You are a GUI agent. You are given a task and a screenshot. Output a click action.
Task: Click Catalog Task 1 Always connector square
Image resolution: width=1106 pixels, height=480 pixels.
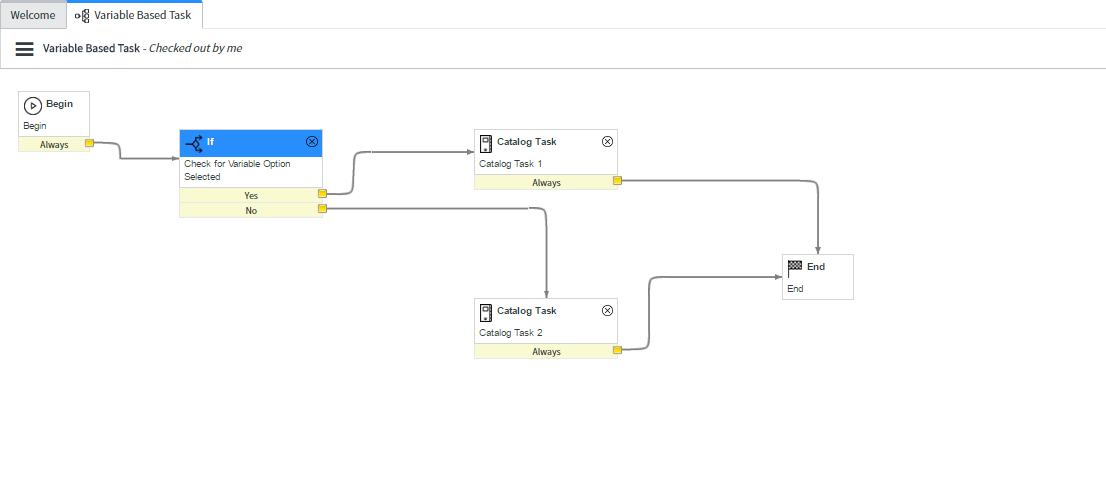[617, 182]
